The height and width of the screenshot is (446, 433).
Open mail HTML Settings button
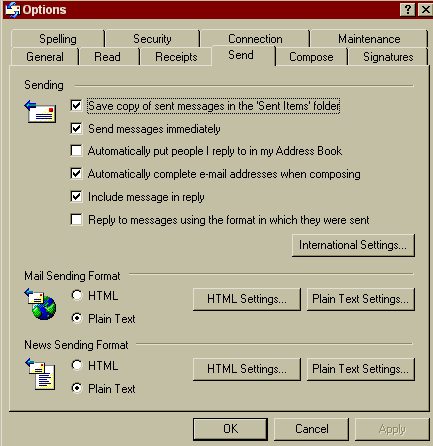247,299
